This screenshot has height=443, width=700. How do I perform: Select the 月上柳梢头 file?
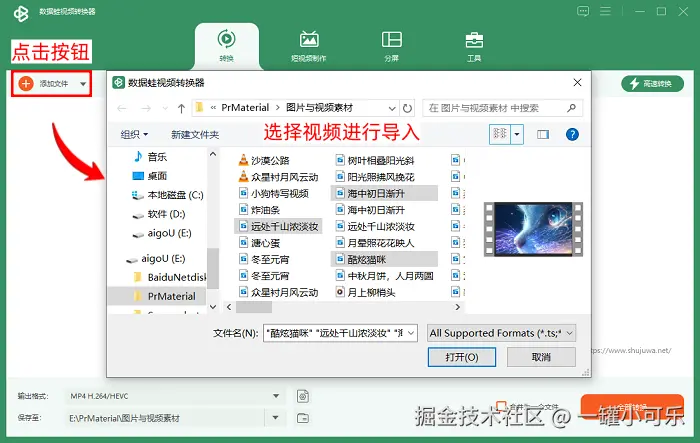(366, 293)
